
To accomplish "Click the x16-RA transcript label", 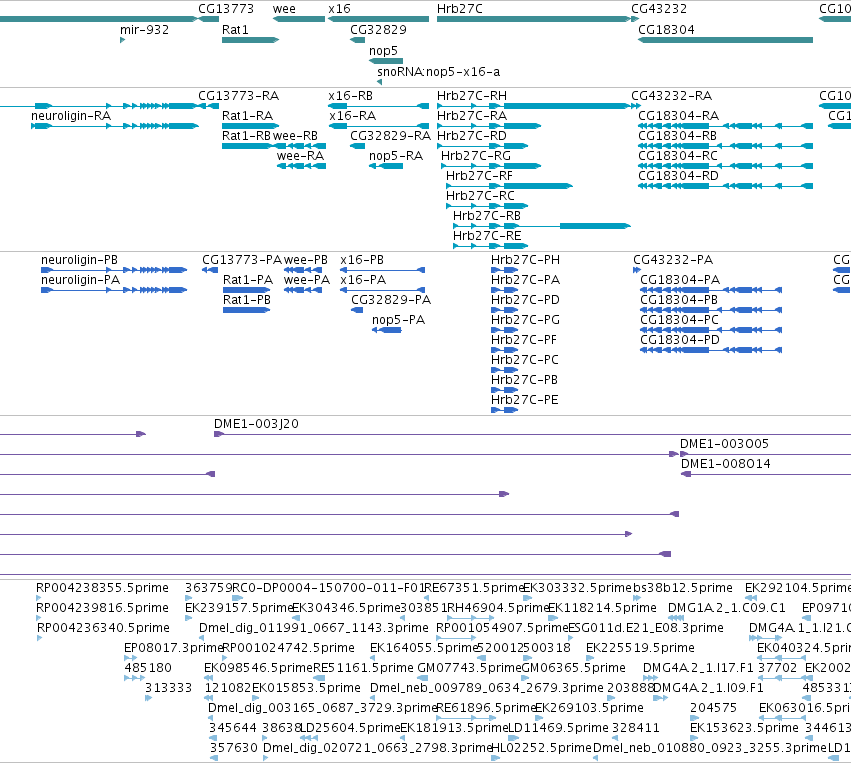I will [x=352, y=116].
